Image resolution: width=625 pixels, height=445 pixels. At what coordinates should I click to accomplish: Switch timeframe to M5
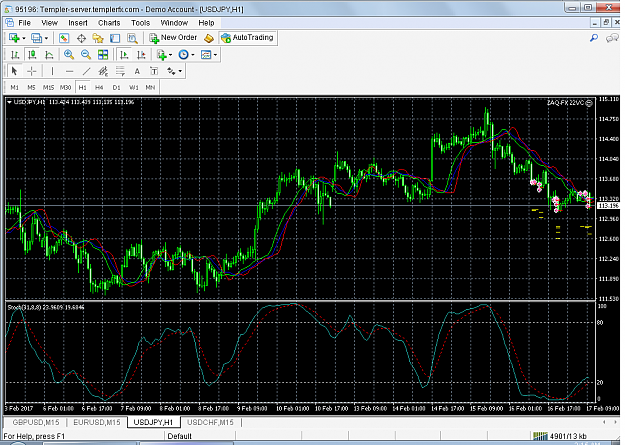click(31, 87)
